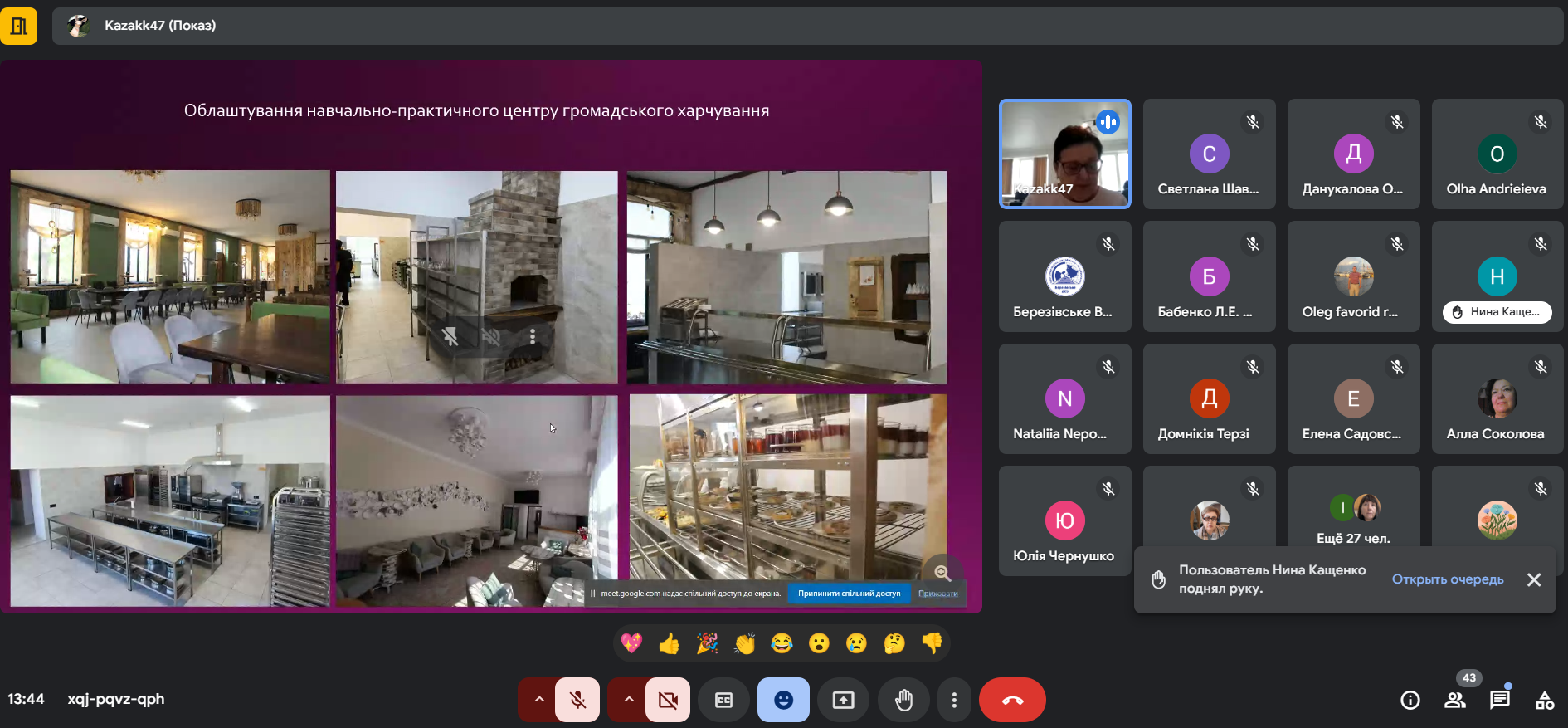Open the chat messages panel

tap(1499, 700)
